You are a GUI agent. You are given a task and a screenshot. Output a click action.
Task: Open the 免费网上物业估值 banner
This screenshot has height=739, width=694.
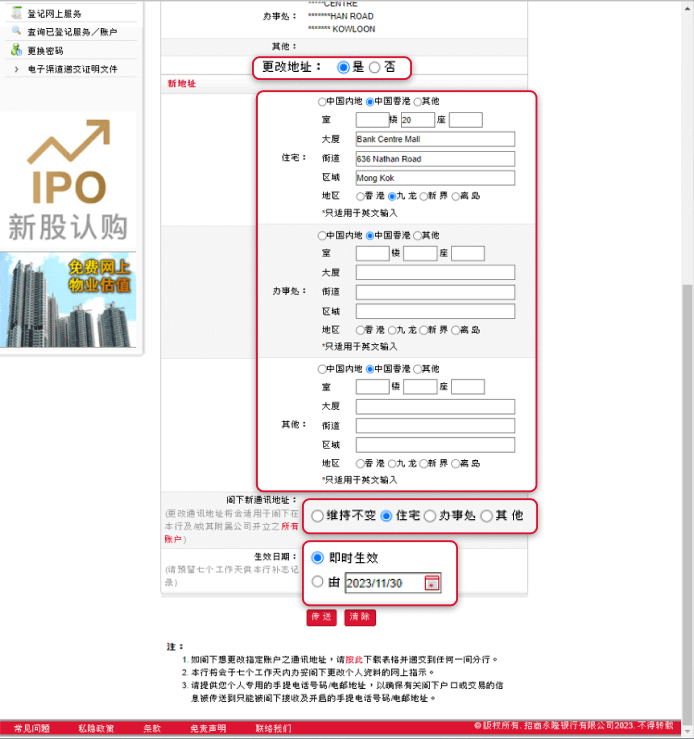click(x=69, y=299)
